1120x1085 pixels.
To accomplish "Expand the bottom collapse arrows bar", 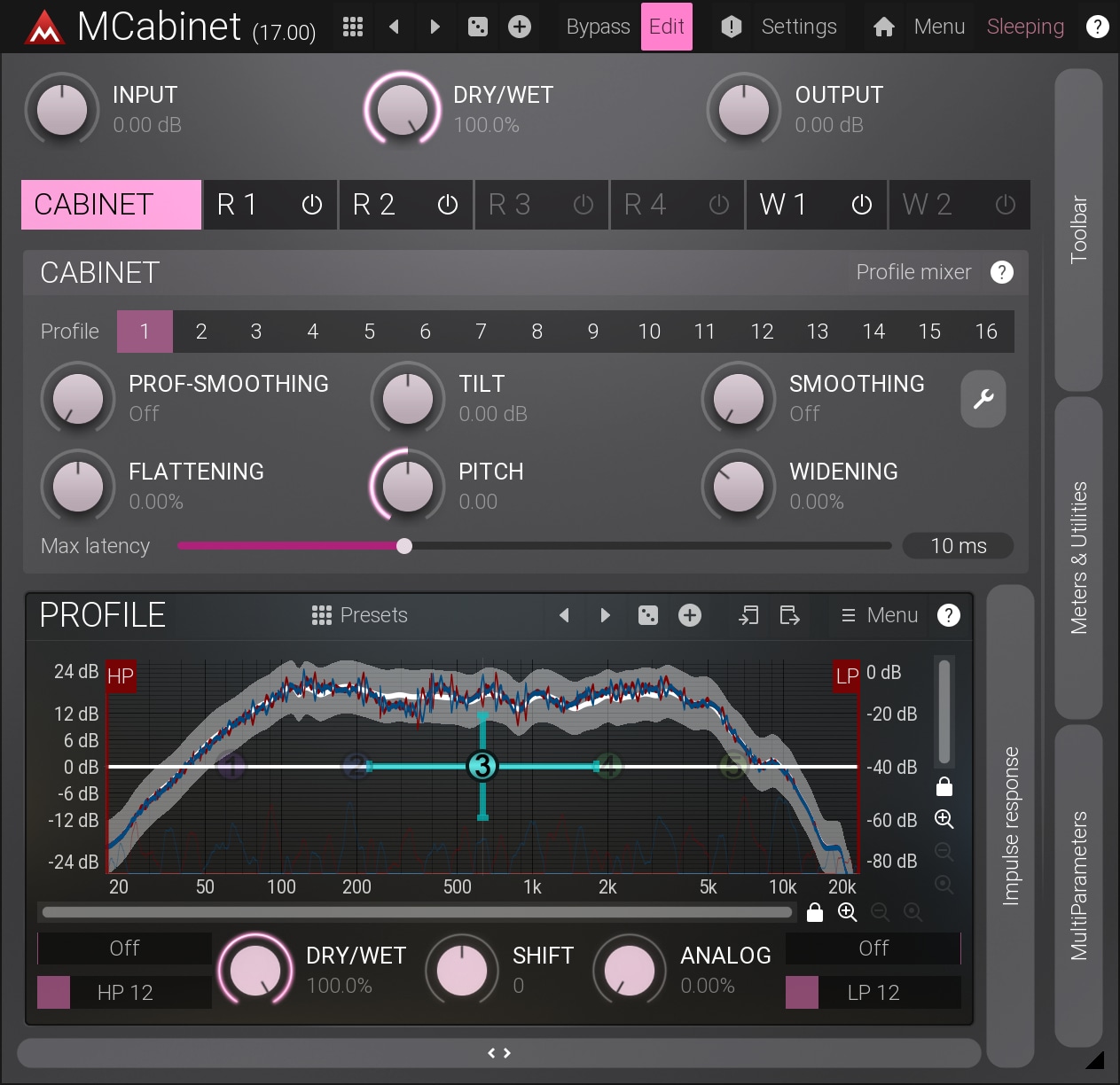I will [x=499, y=1053].
